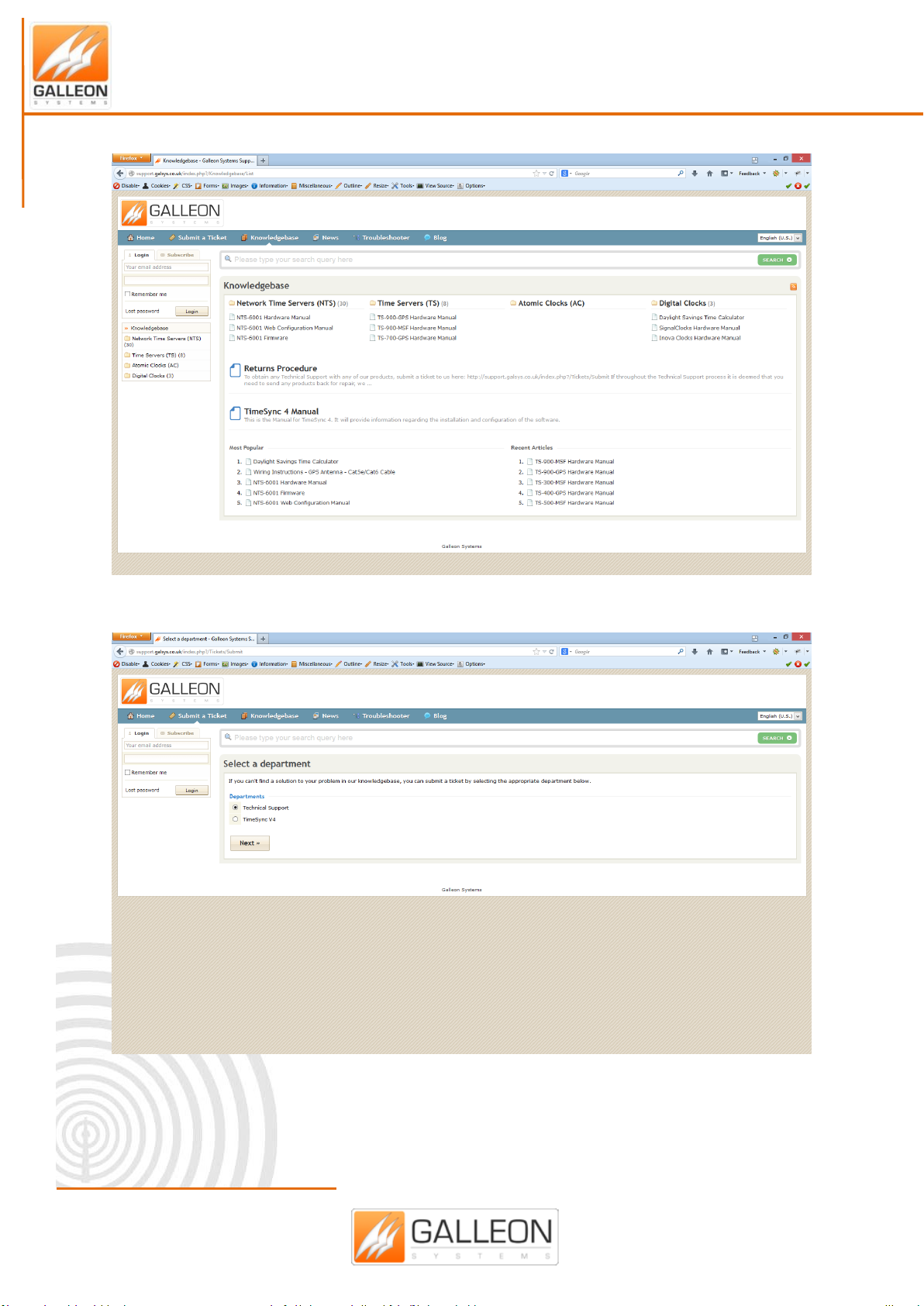
Task: Click the TimeSync 4 Manual article icon
Action: click(235, 414)
